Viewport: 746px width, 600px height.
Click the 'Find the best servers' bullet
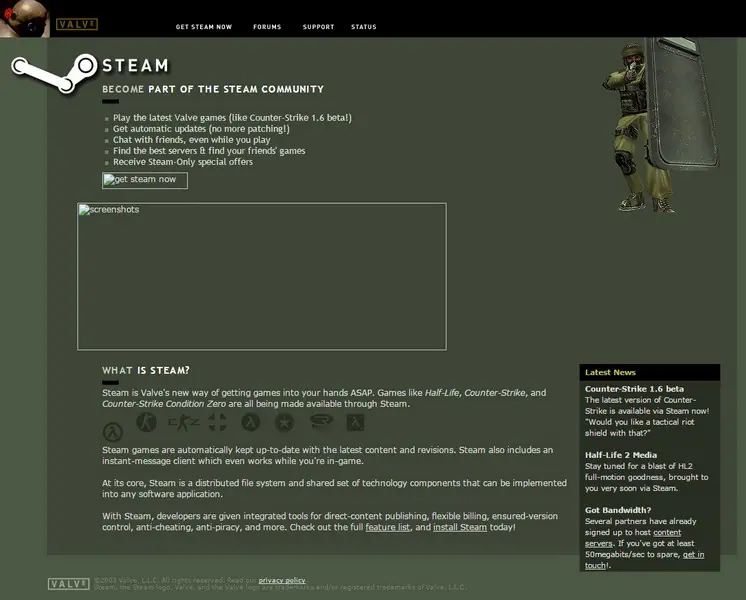pos(209,151)
